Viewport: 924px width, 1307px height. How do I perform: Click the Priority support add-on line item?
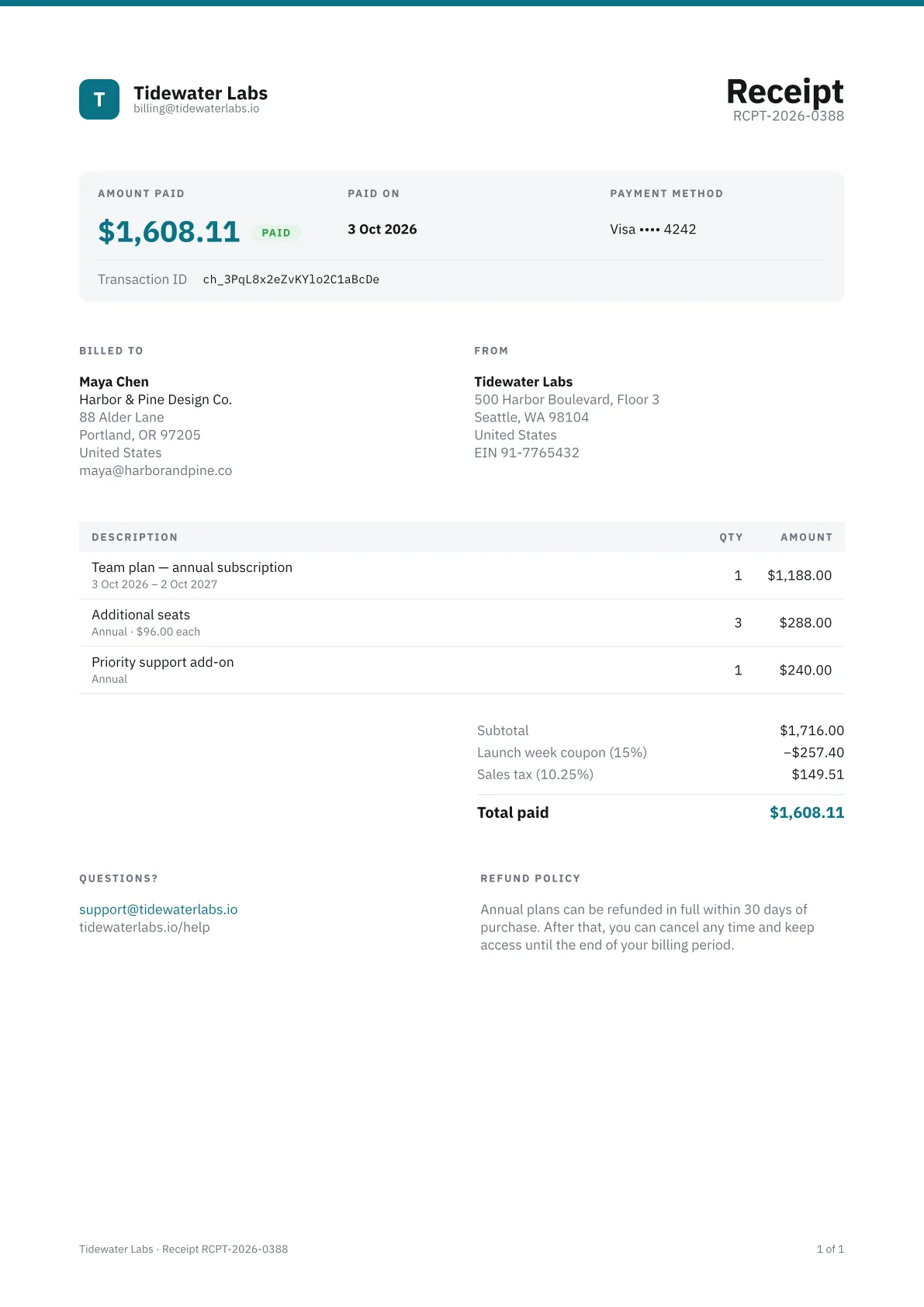462,670
